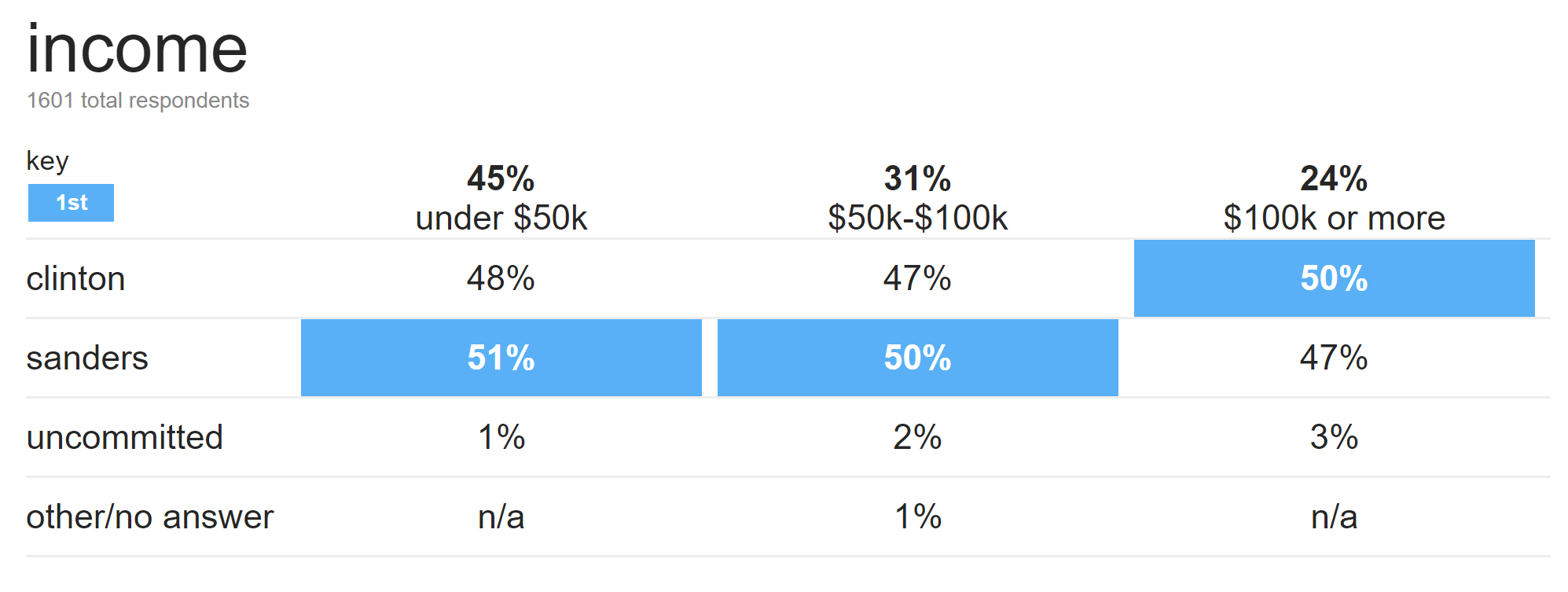This screenshot has width=1568, height=592.
Task: Click Sanders' highlighted 51% cell
Action: point(501,359)
